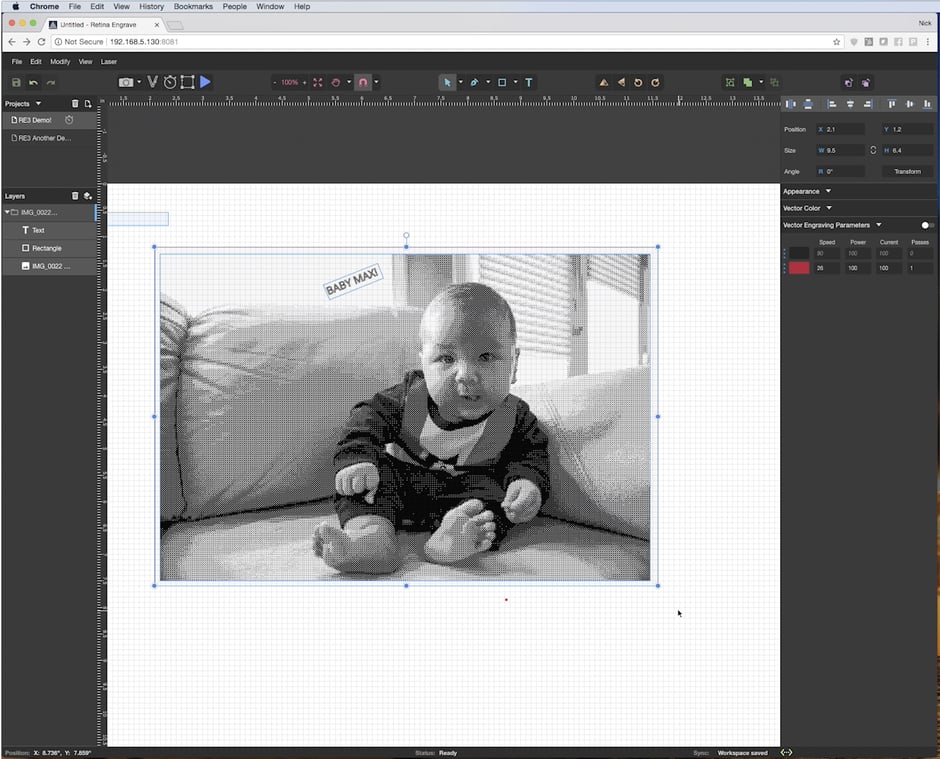This screenshot has height=759, width=940.
Task: Click the zoom to fit icon
Action: click(x=318, y=82)
